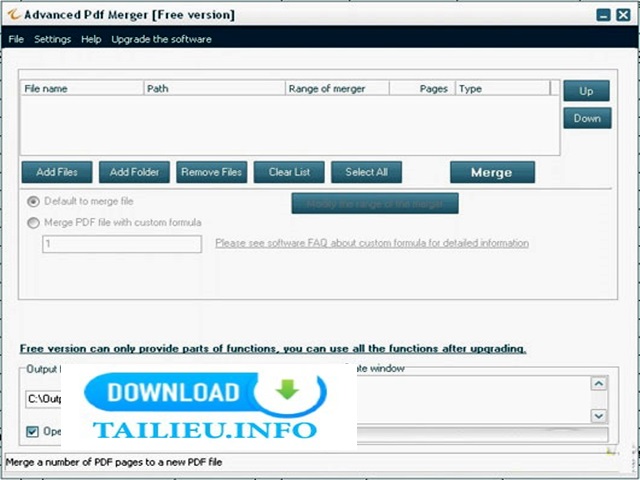Click the state window scroll up arrow
This screenshot has width=640, height=480.
(599, 383)
